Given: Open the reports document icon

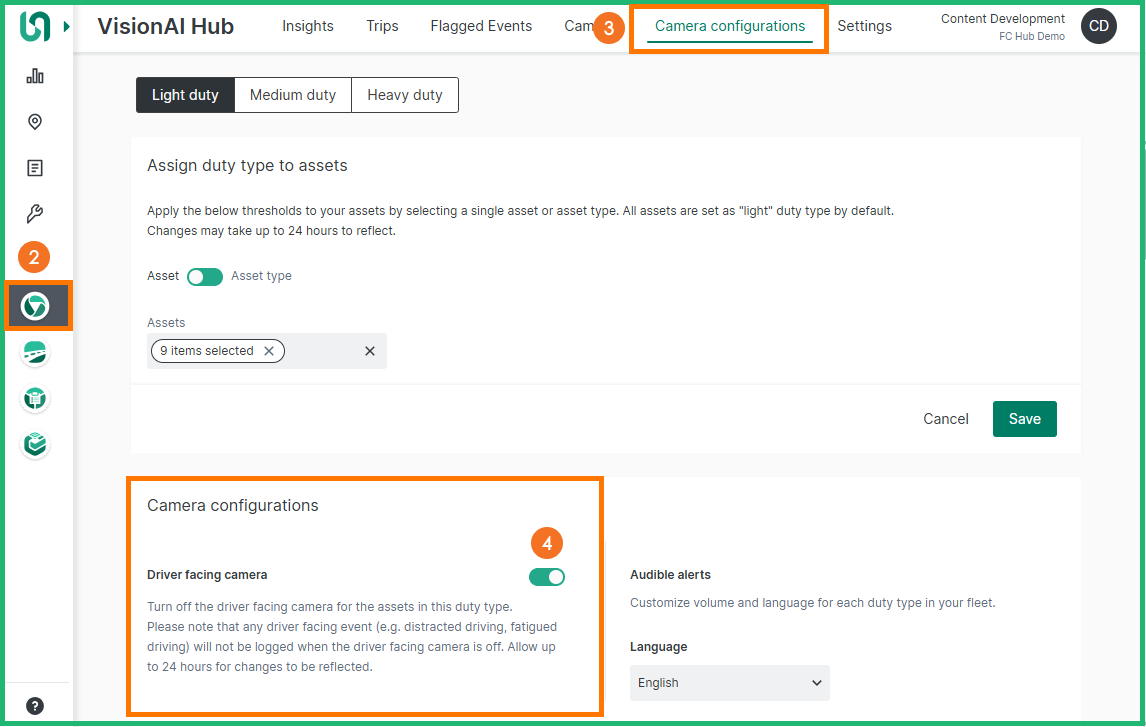Looking at the screenshot, I should pyautogui.click(x=35, y=168).
